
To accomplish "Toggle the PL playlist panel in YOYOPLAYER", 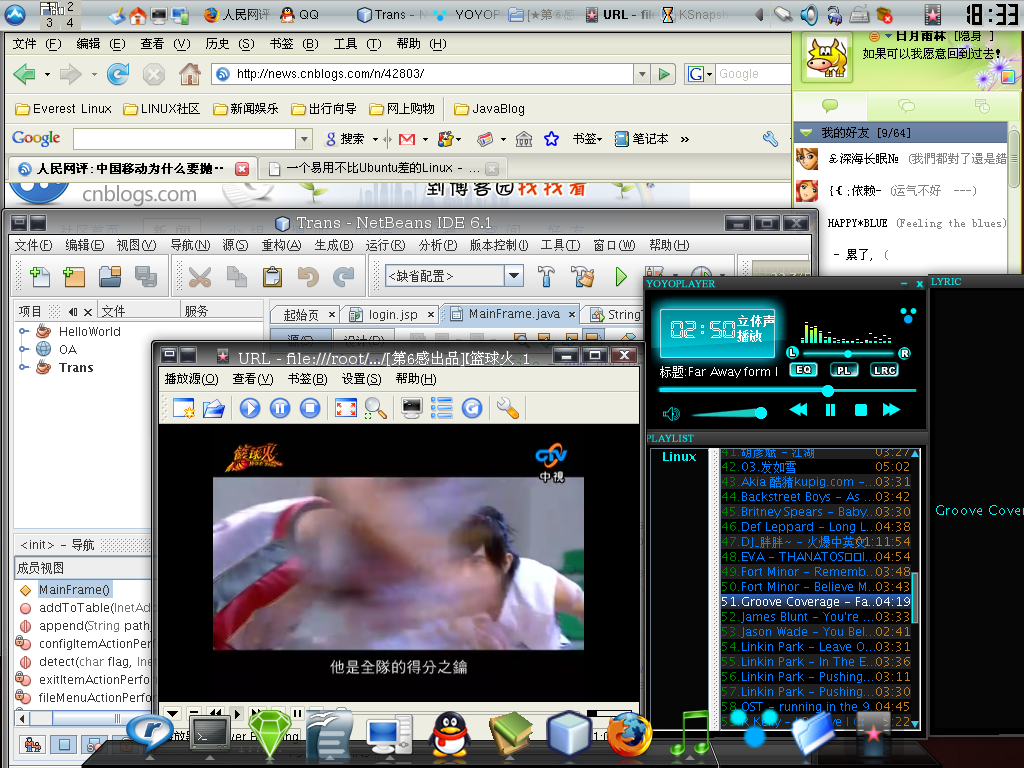I will point(844,370).
